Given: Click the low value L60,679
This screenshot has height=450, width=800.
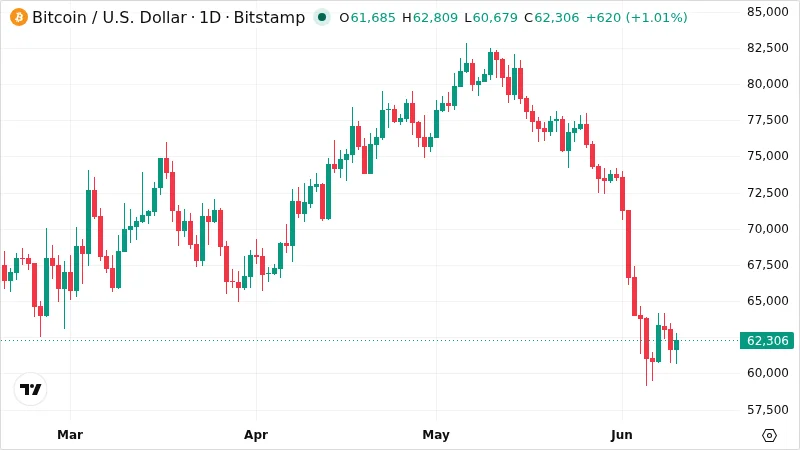Looking at the screenshot, I should 491,18.
